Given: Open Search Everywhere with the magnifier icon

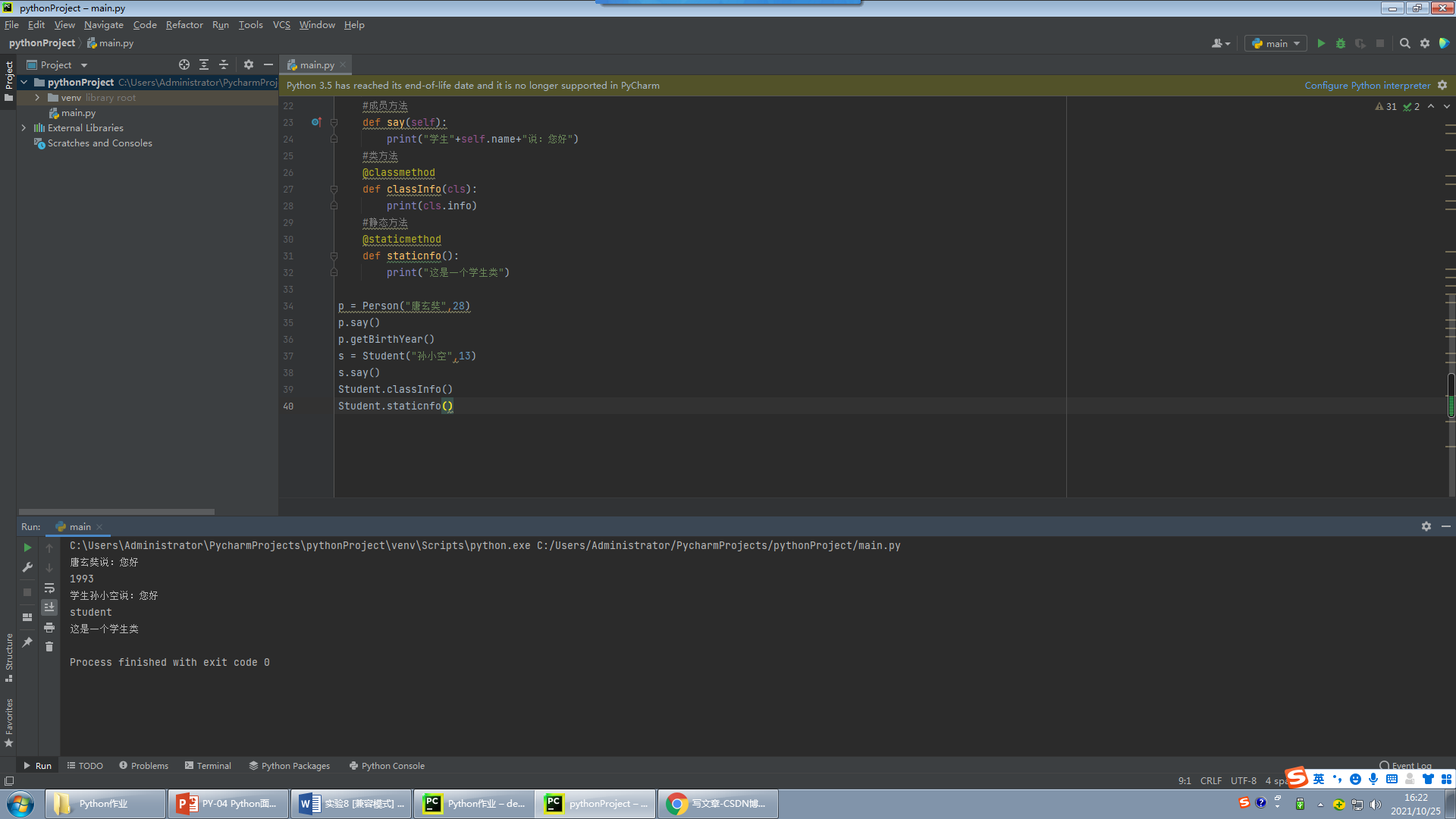Looking at the screenshot, I should 1404,43.
